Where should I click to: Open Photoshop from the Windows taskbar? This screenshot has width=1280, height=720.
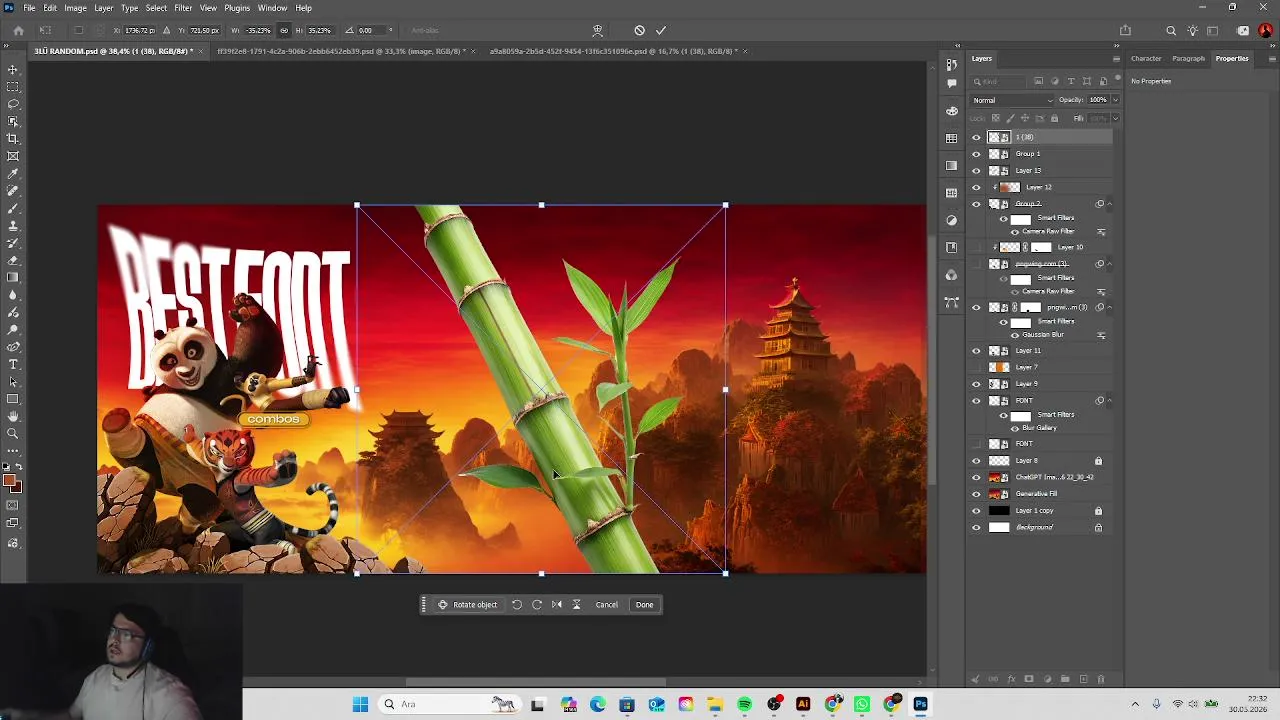920,704
